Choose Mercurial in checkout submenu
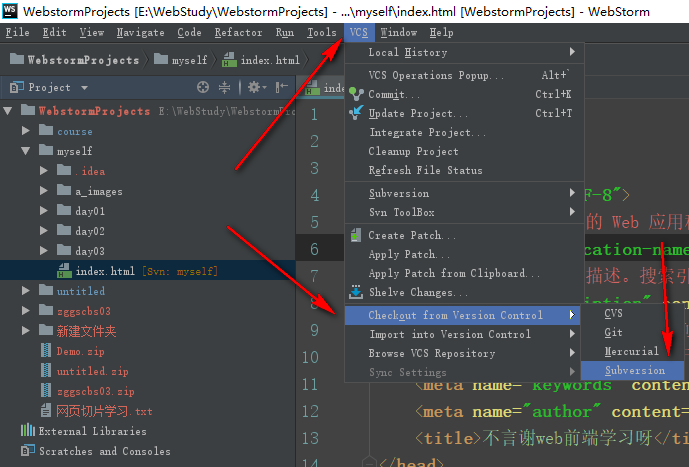 coord(632,351)
